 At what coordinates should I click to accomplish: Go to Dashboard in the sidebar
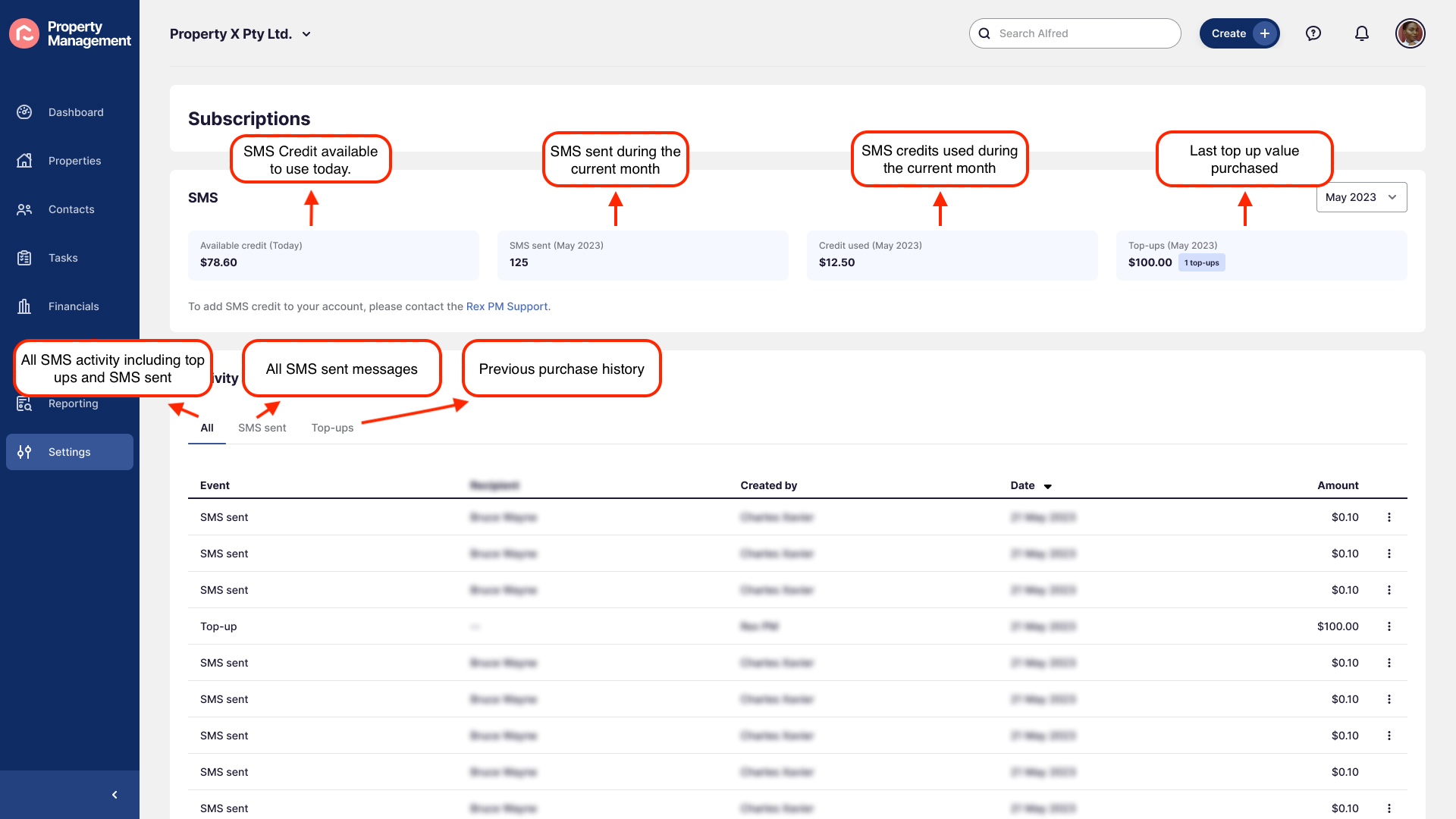70,112
